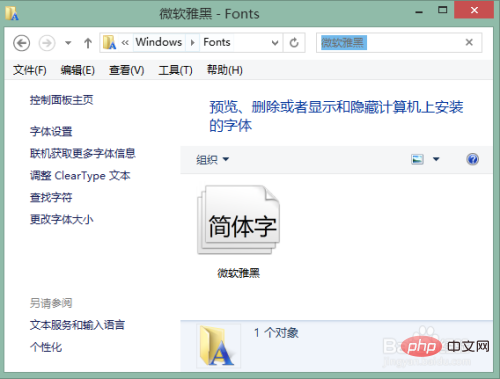Select Fonts in the address path
Image resolution: width=500 pixels, height=379 pixels.
pos(217,42)
